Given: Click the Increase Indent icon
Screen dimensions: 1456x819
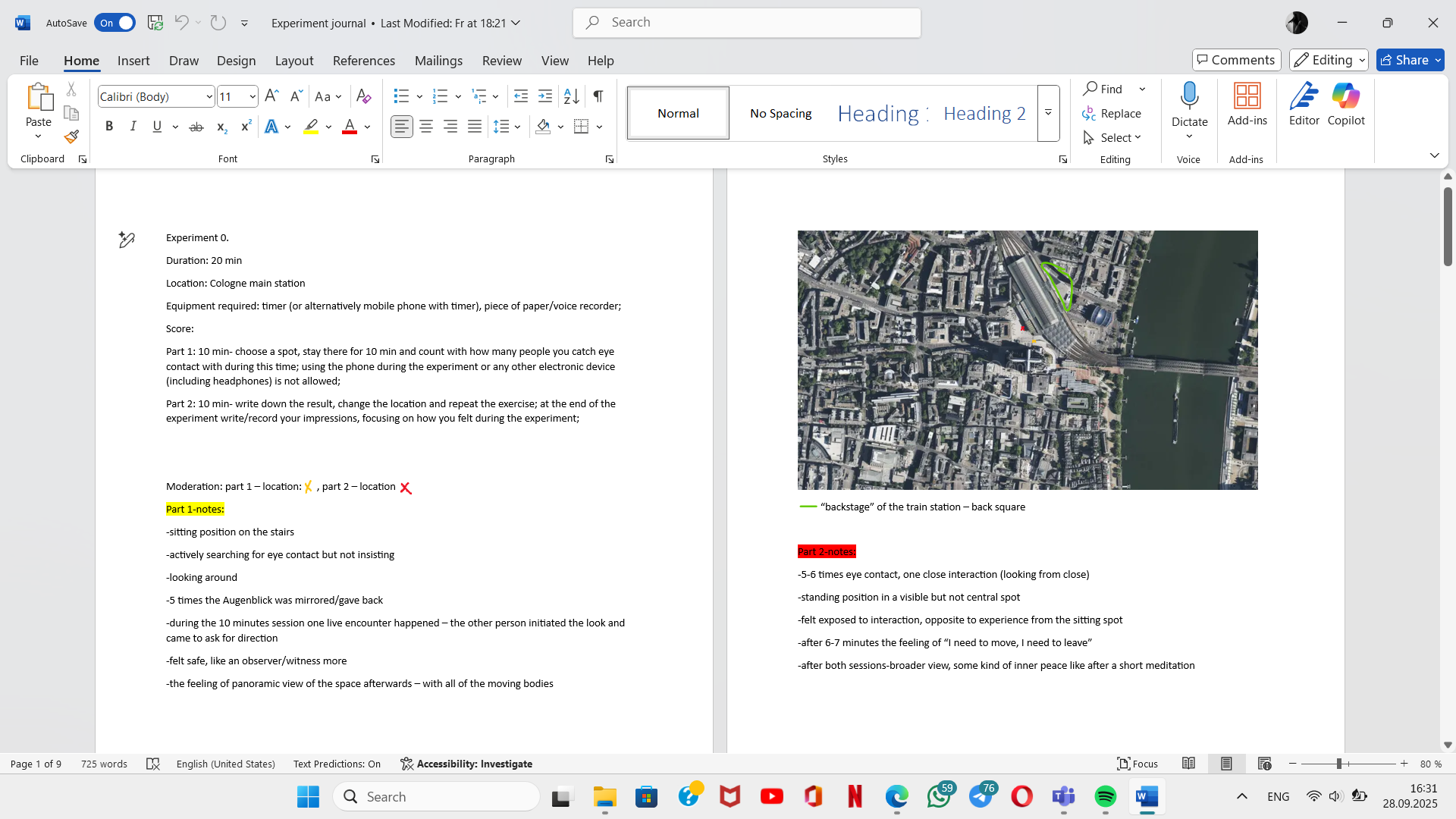Looking at the screenshot, I should (x=545, y=96).
